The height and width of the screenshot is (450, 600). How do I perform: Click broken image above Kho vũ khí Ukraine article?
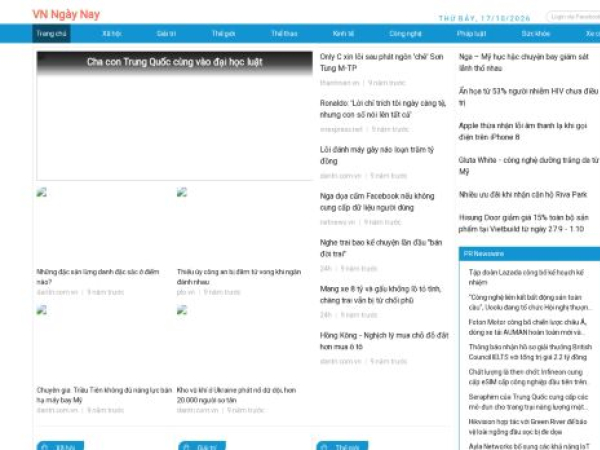point(182,310)
